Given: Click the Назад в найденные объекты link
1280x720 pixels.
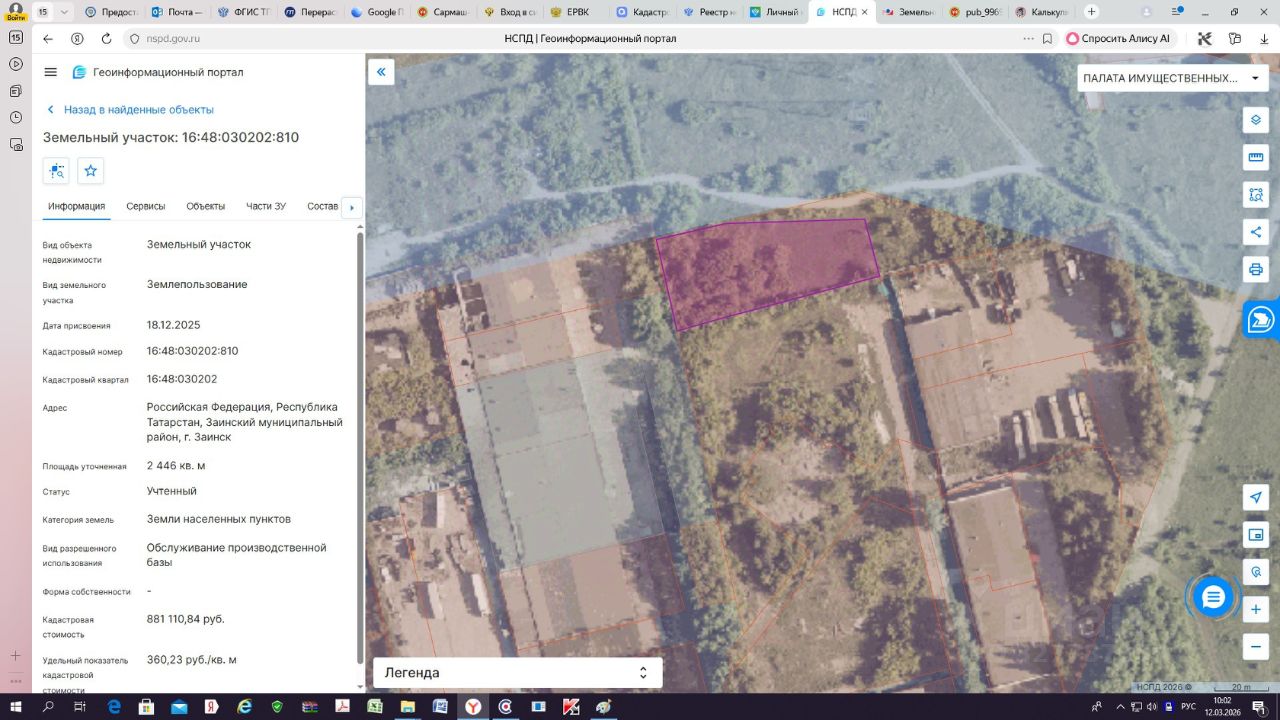Looking at the screenshot, I should [130, 109].
